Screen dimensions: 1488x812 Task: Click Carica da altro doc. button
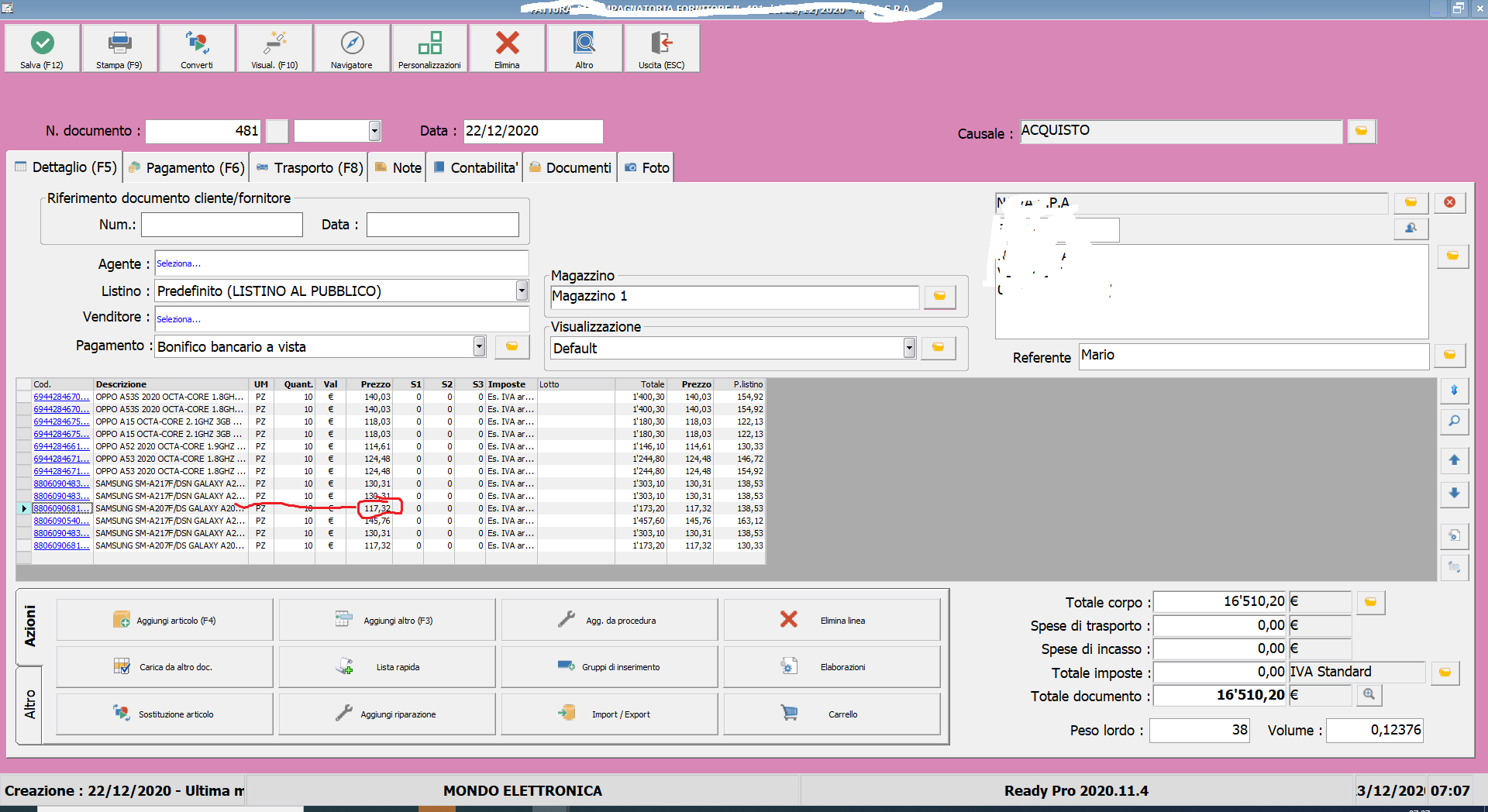(x=164, y=666)
